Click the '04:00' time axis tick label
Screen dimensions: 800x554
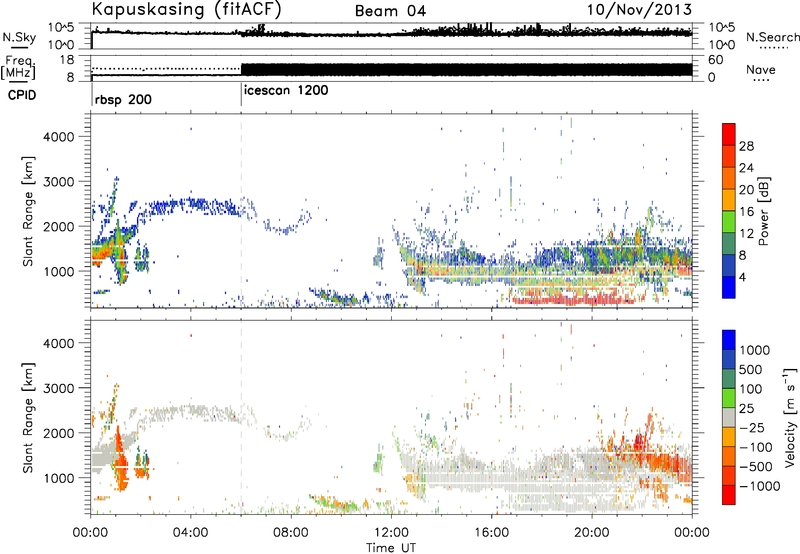pyautogui.click(x=191, y=533)
